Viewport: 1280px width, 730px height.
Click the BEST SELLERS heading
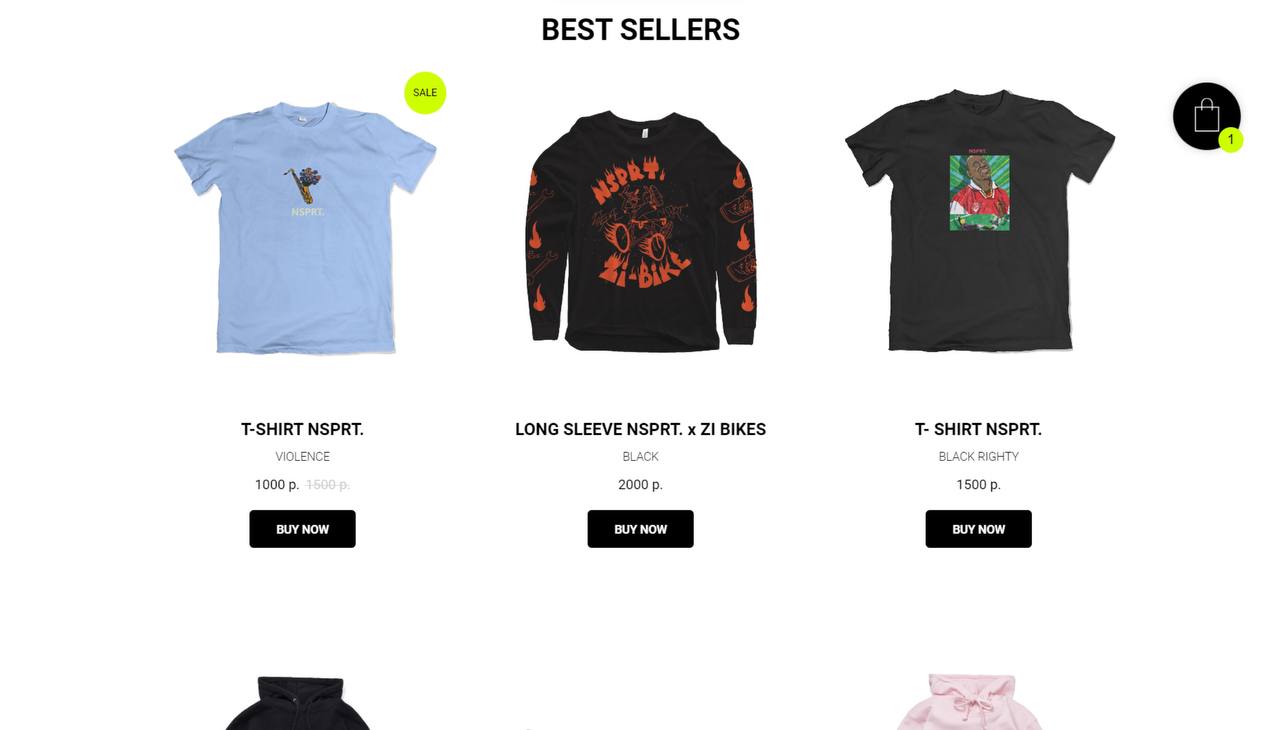tap(640, 30)
